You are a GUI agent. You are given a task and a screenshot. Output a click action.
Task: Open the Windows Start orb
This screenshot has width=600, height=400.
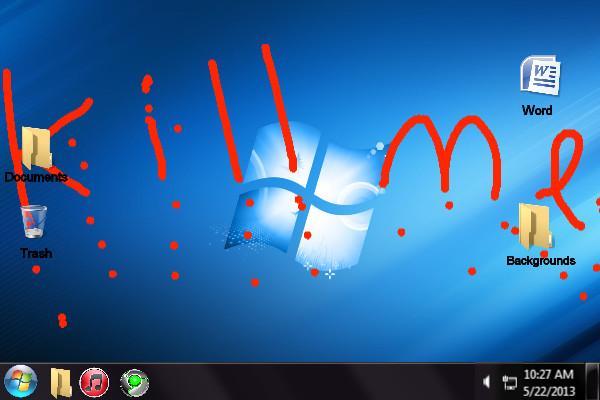[21, 382]
